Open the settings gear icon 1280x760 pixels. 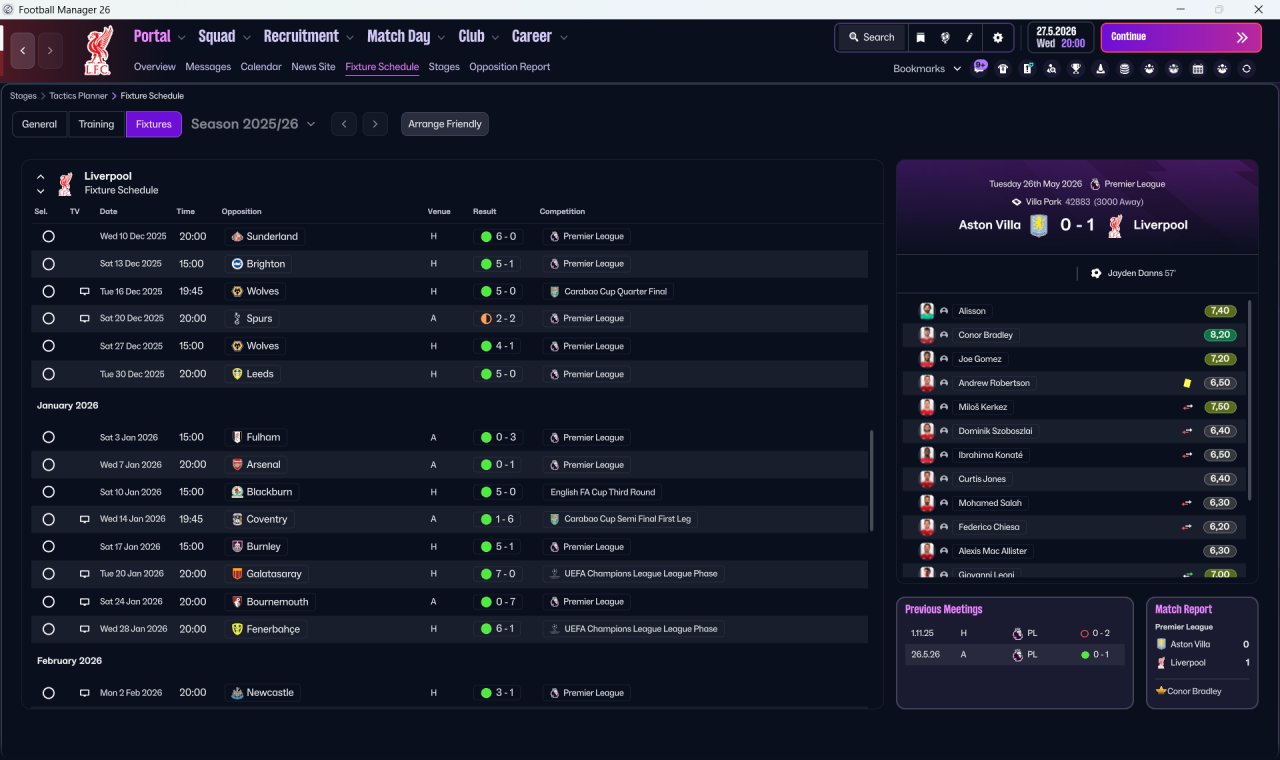(x=997, y=37)
